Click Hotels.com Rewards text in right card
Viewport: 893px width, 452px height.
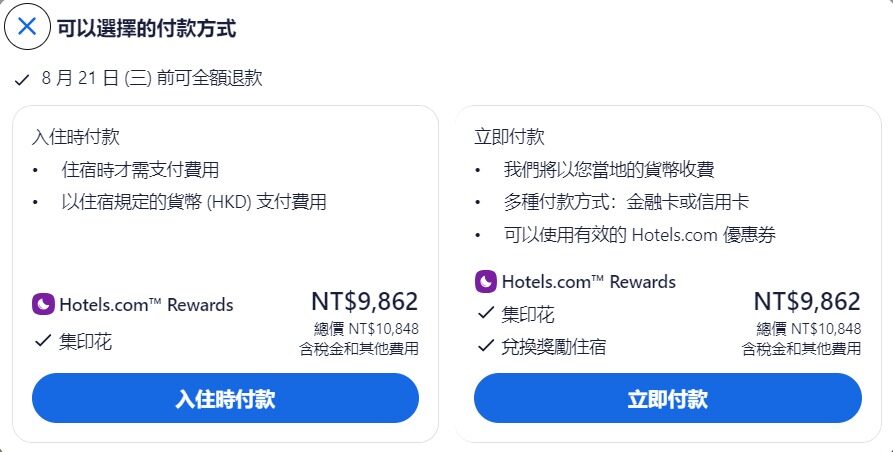pyautogui.click(x=588, y=282)
